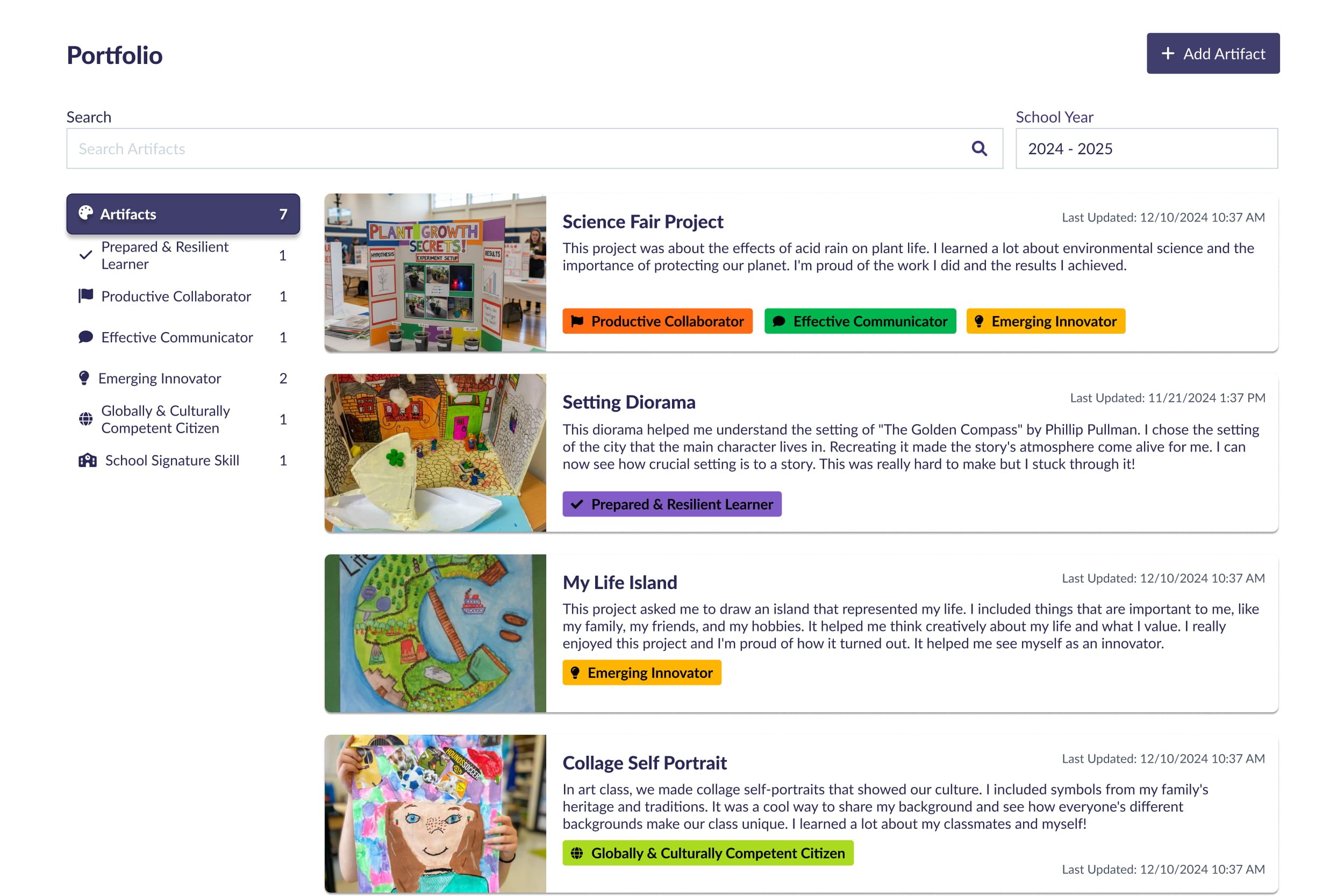Toggle the Effective Communicator tag on Science Fair Project

coord(859,321)
